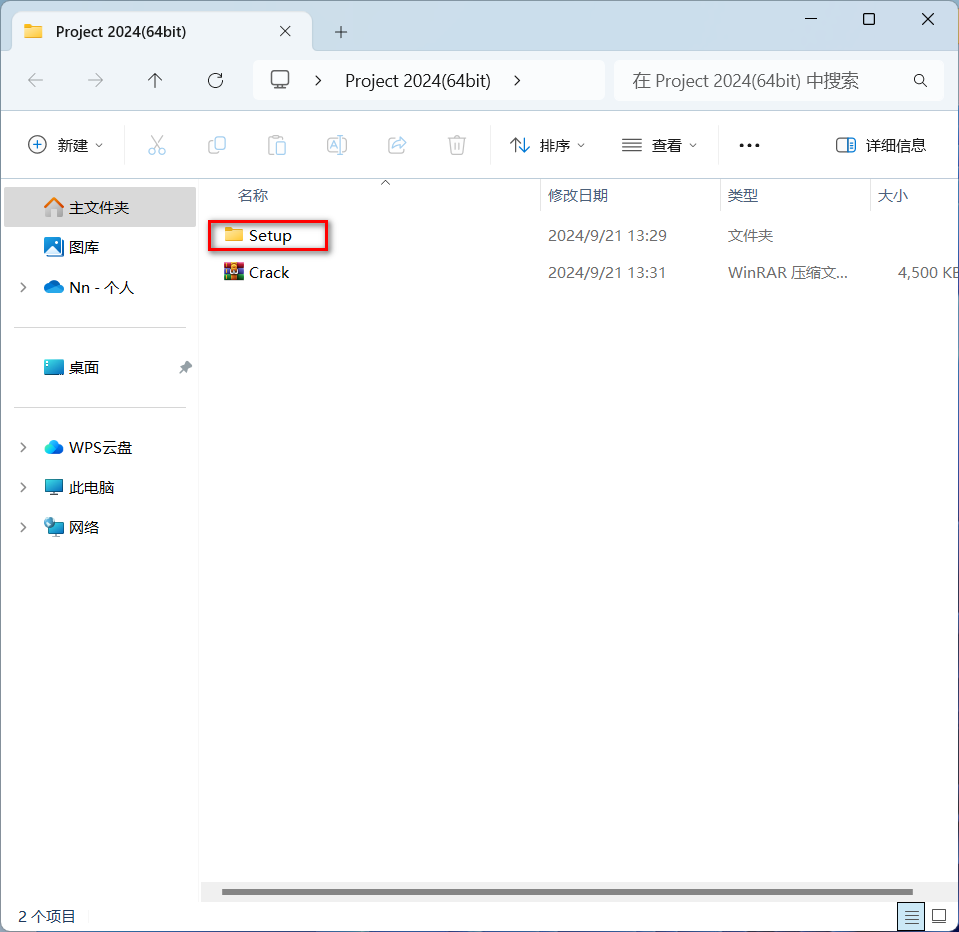959x932 pixels.
Task: Select 主文件夹 in the sidebar
Action: point(100,207)
